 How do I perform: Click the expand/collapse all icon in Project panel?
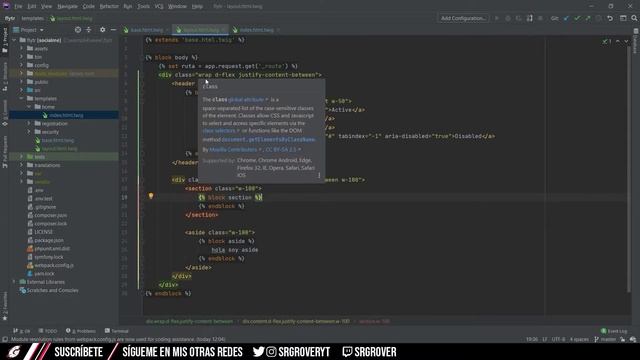[89, 30]
